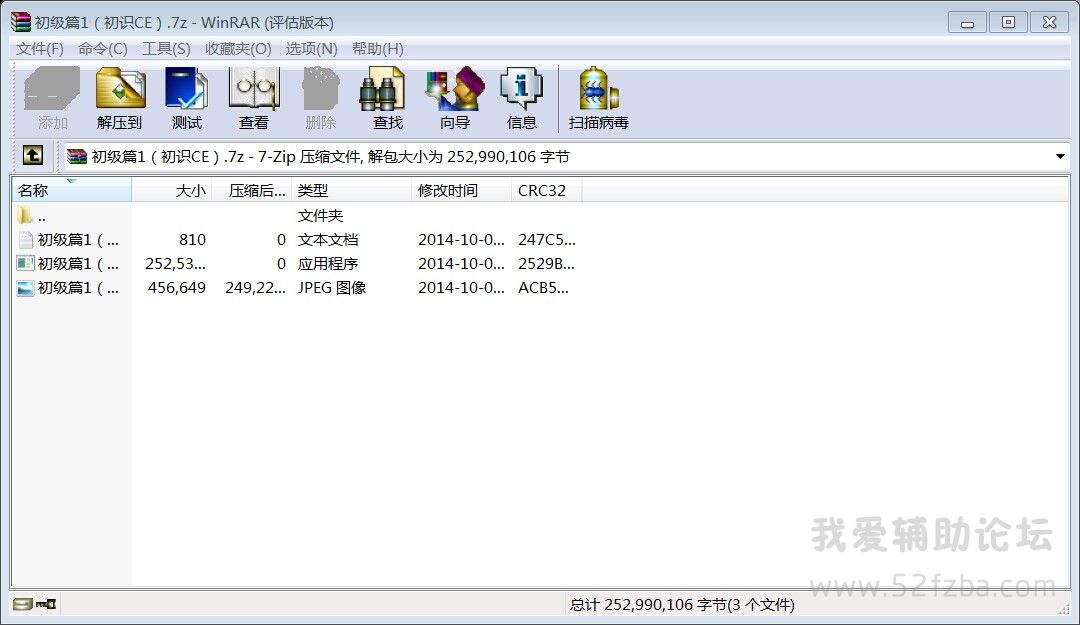Open the 命令(C) menu

[103, 49]
